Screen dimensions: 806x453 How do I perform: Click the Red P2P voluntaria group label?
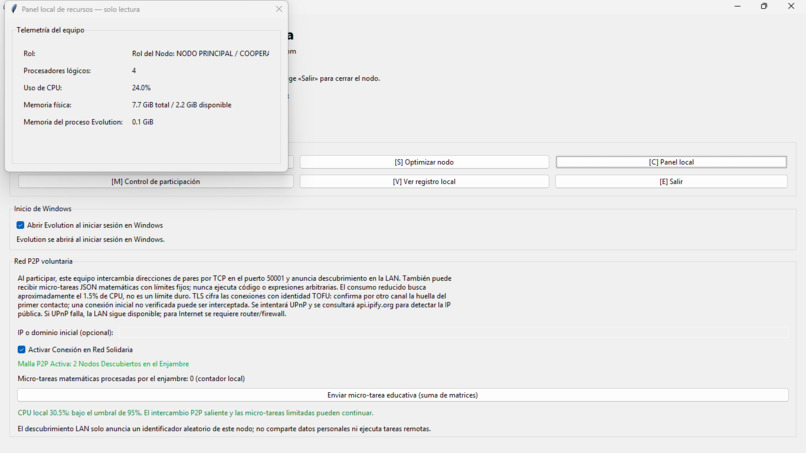[43, 261]
